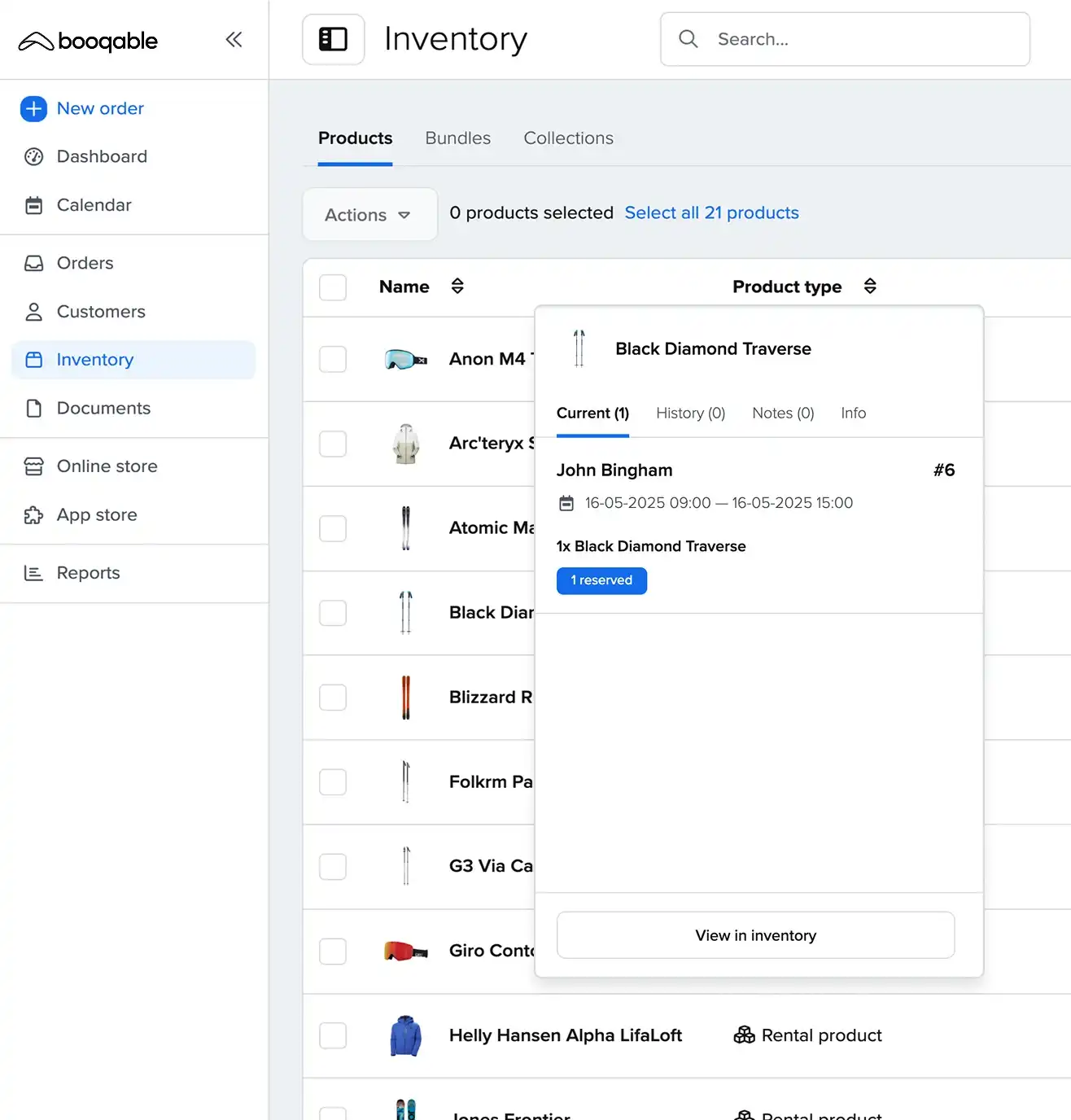Expand the Actions dropdown
Image resolution: width=1071 pixels, height=1120 pixels.
coord(369,215)
